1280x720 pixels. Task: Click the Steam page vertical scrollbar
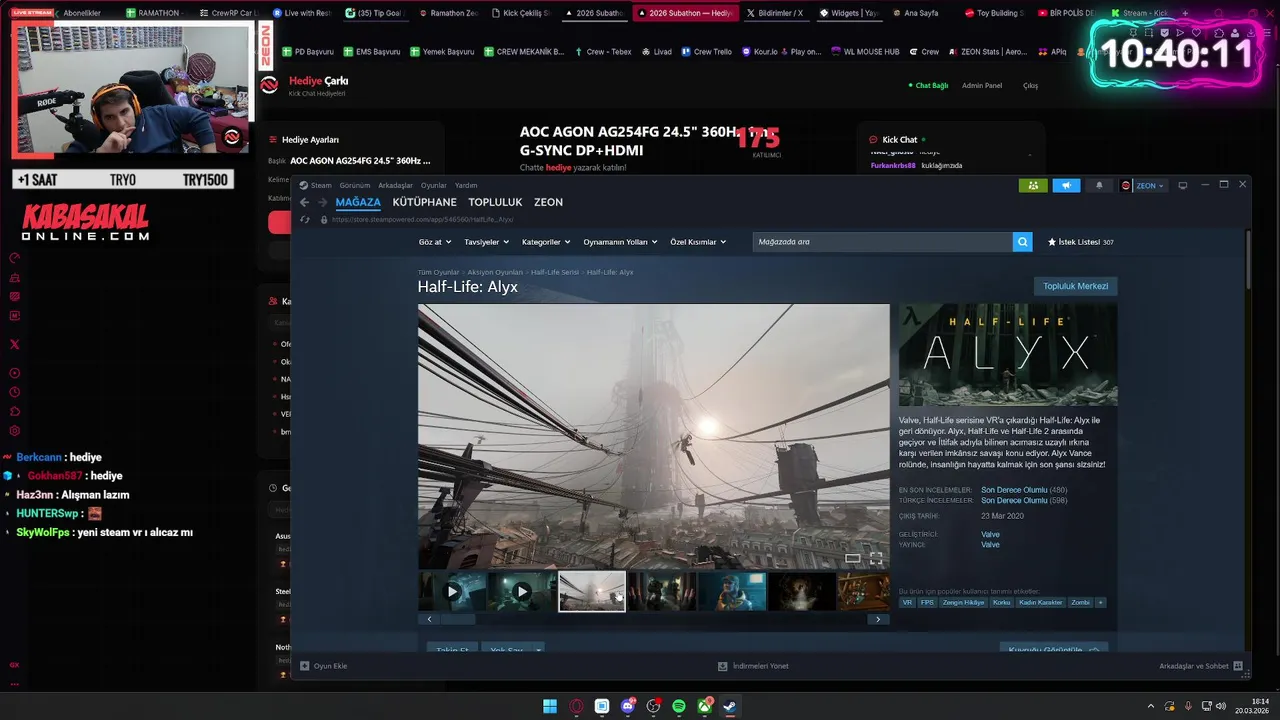tap(1247, 258)
